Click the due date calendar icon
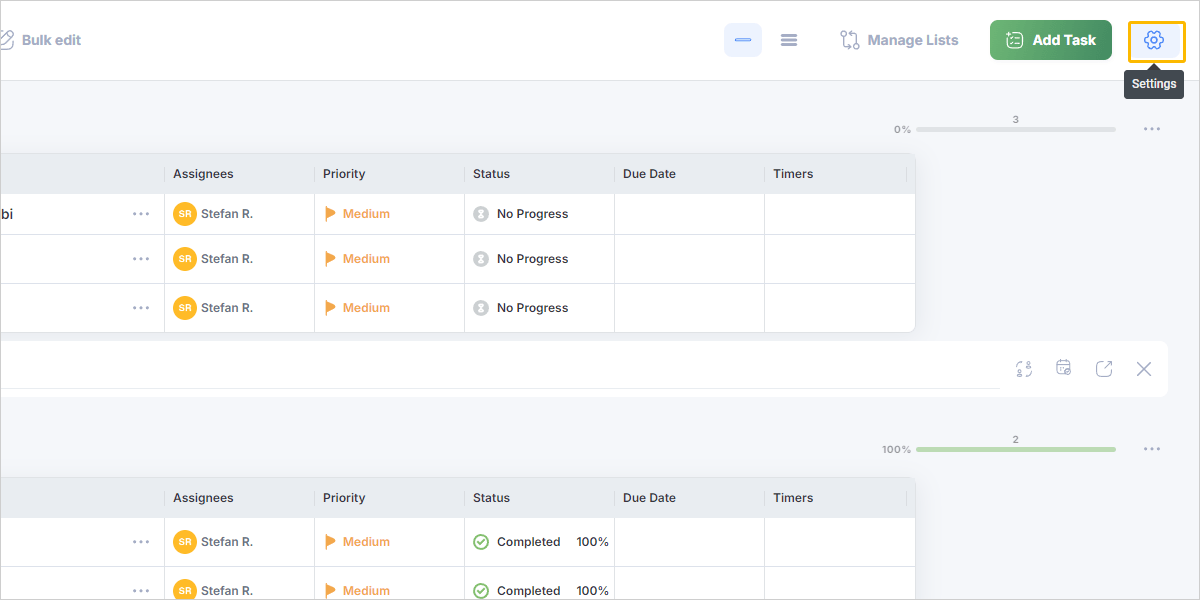The width and height of the screenshot is (1200, 600). (x=1064, y=369)
